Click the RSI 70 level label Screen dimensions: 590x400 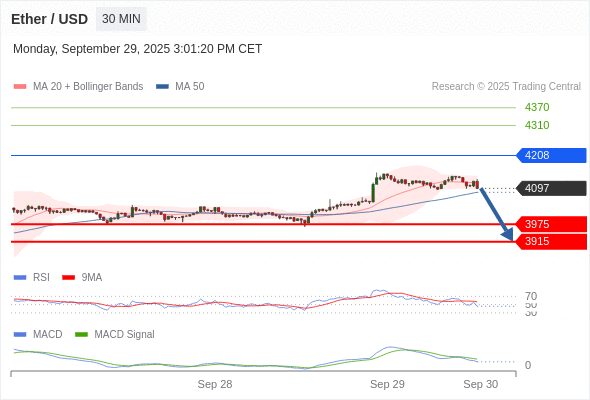(x=531, y=296)
